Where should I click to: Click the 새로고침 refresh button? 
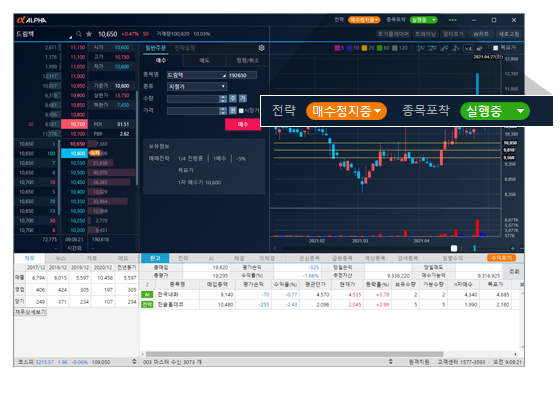coord(509,34)
